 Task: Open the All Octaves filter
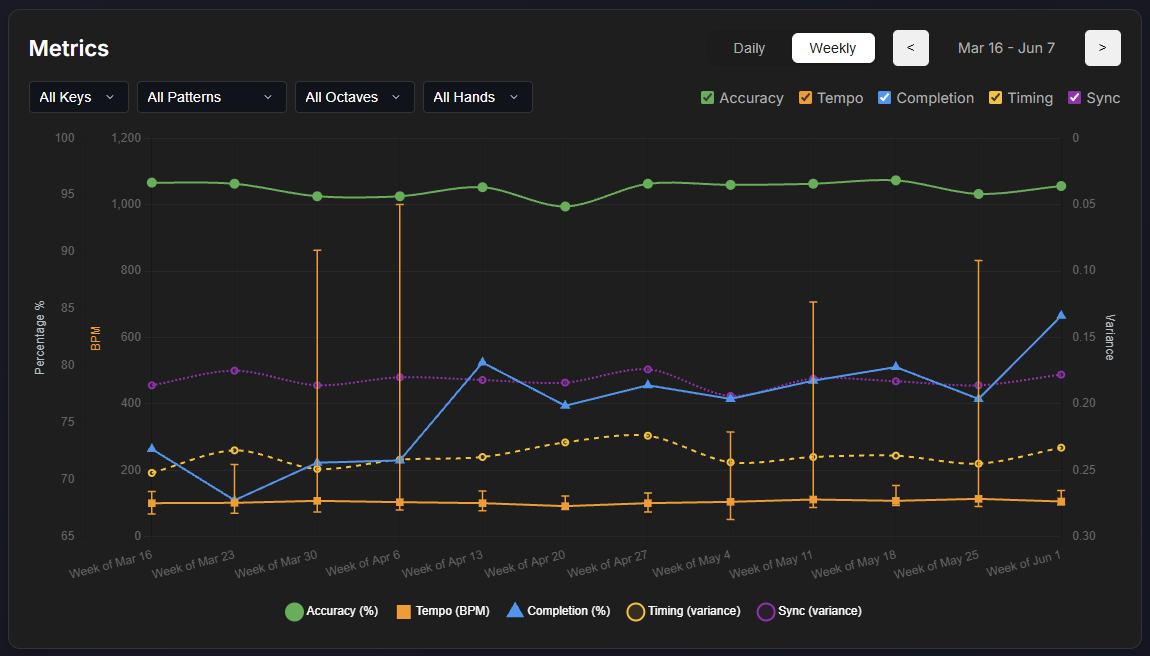click(x=354, y=97)
